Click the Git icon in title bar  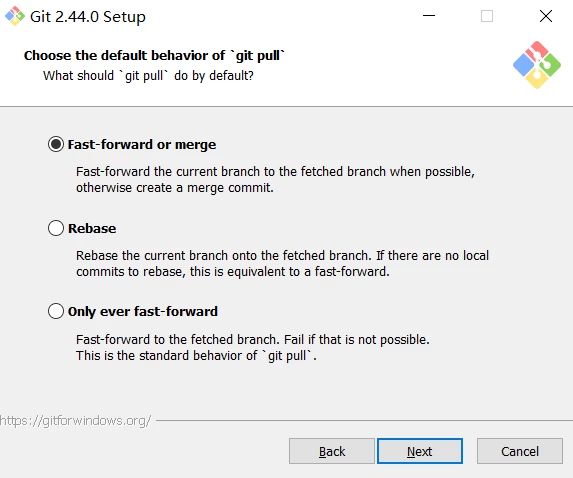click(x=15, y=16)
